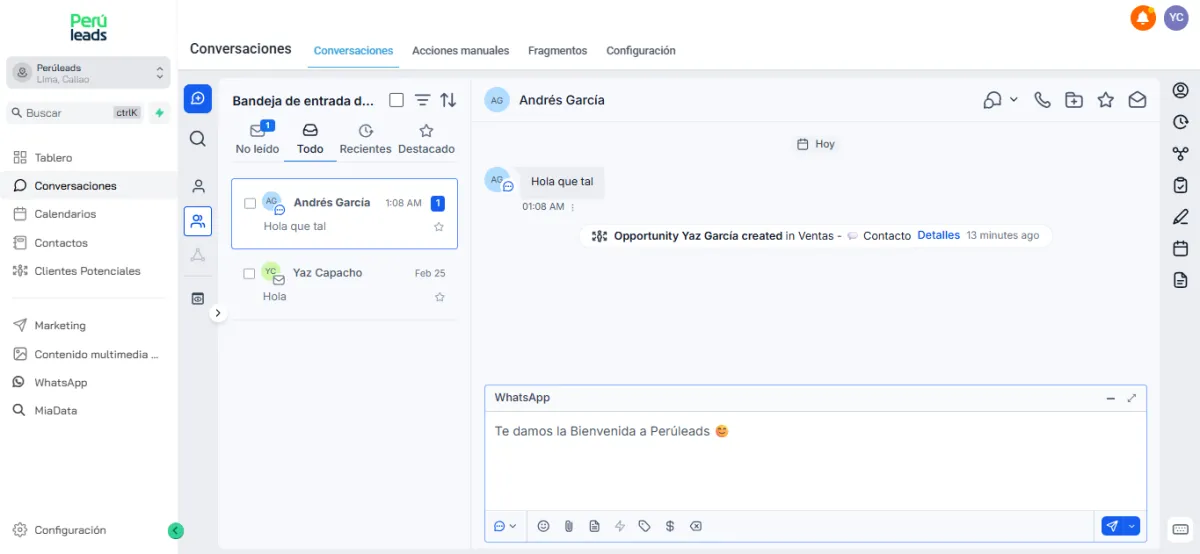Viewport: 1200px width, 554px height.
Task: Open the Configuración tab in the top bar
Action: 641,50
